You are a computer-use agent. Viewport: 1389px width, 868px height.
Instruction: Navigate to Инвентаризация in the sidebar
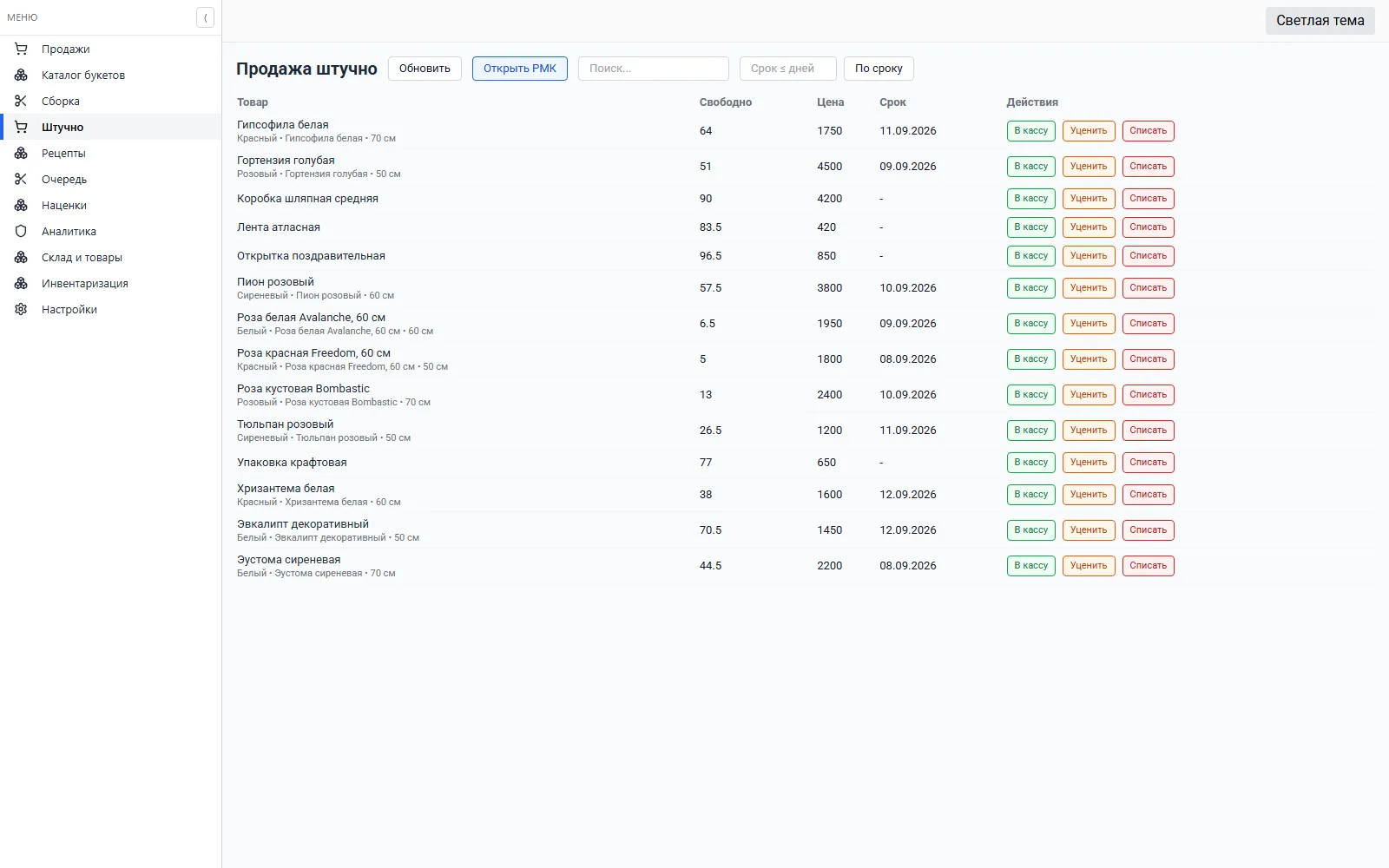[x=111, y=283]
